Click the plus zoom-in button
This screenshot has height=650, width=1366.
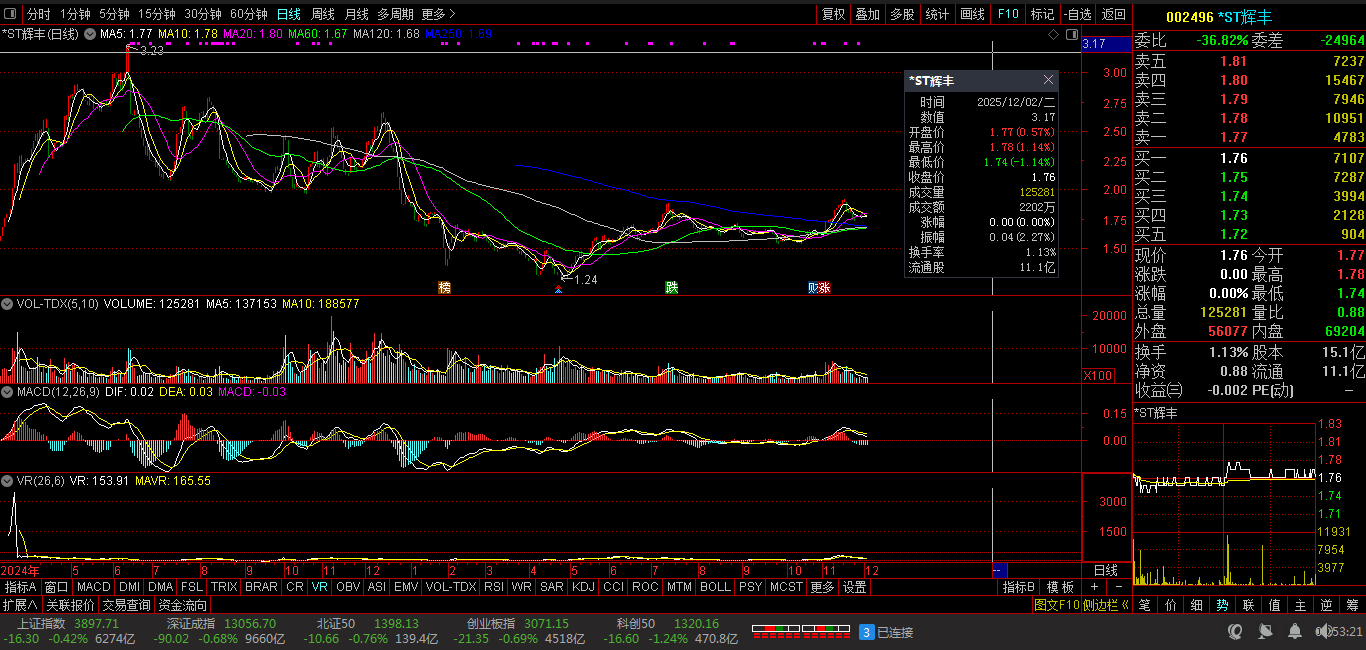click(x=1095, y=587)
